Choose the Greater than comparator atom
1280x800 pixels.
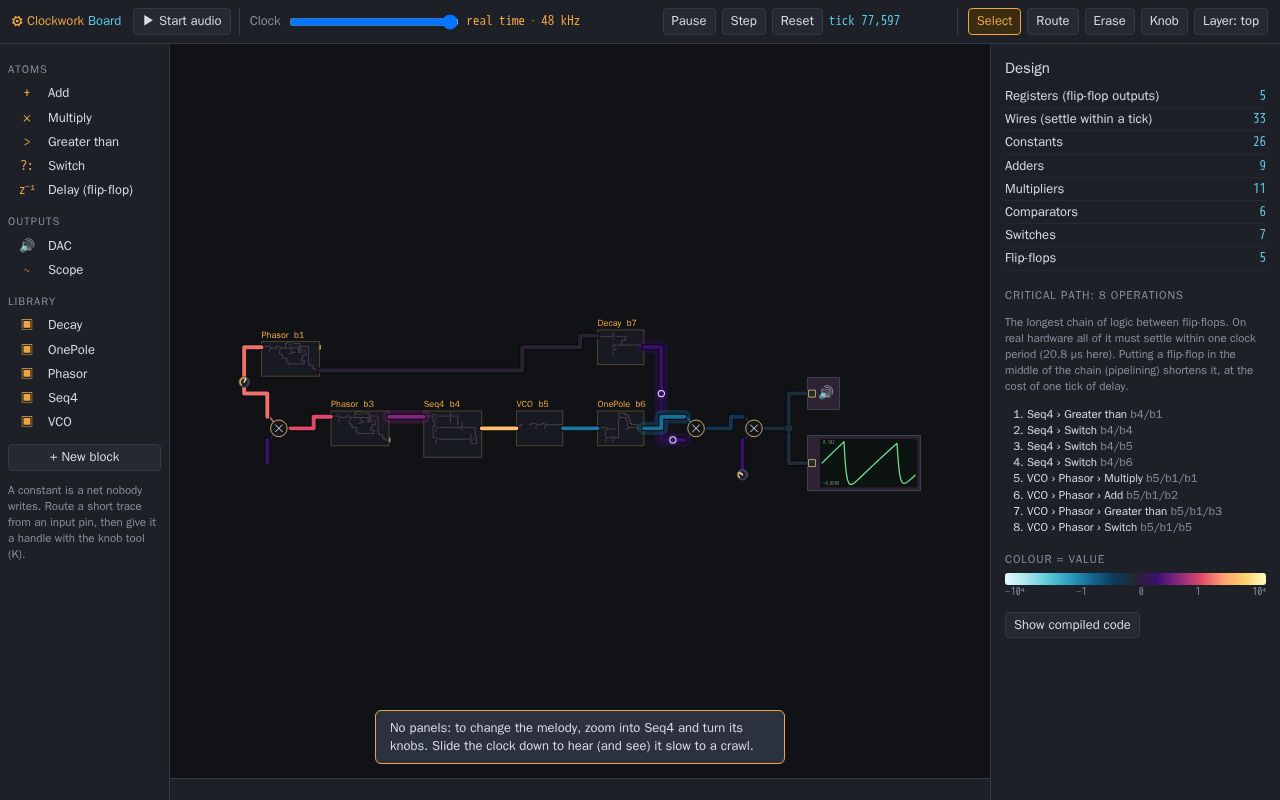tap(84, 142)
